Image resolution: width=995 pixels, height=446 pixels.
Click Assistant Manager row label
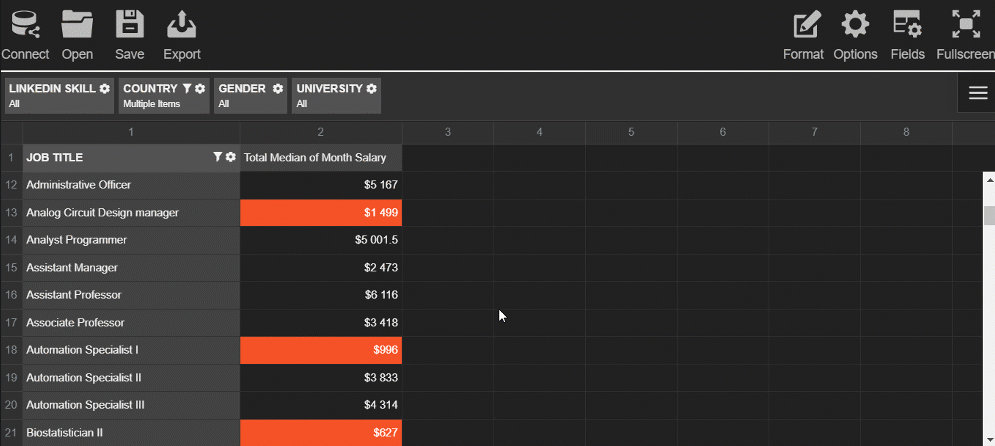pyautogui.click(x=131, y=268)
